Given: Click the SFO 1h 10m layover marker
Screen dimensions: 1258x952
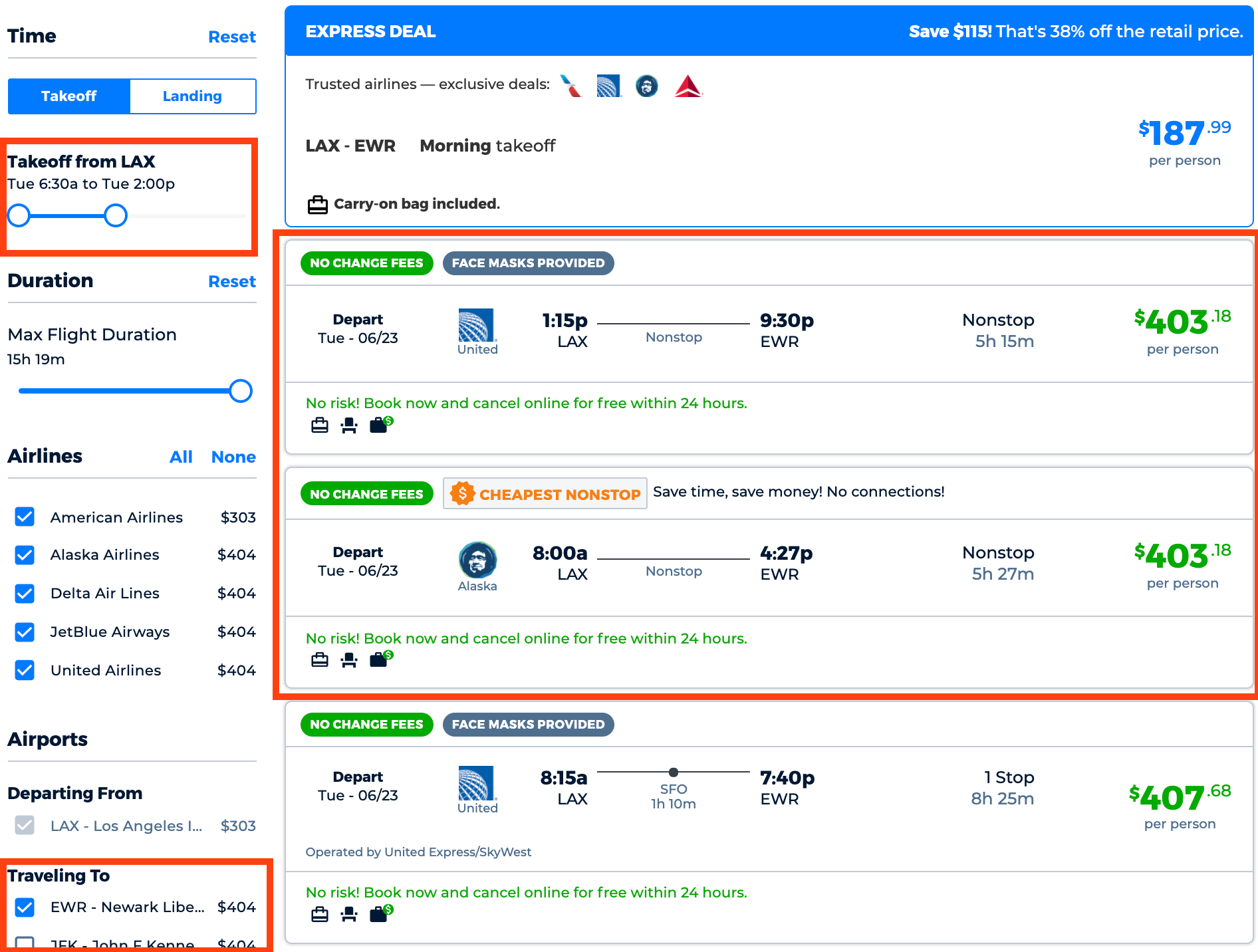Looking at the screenshot, I should 674,772.
